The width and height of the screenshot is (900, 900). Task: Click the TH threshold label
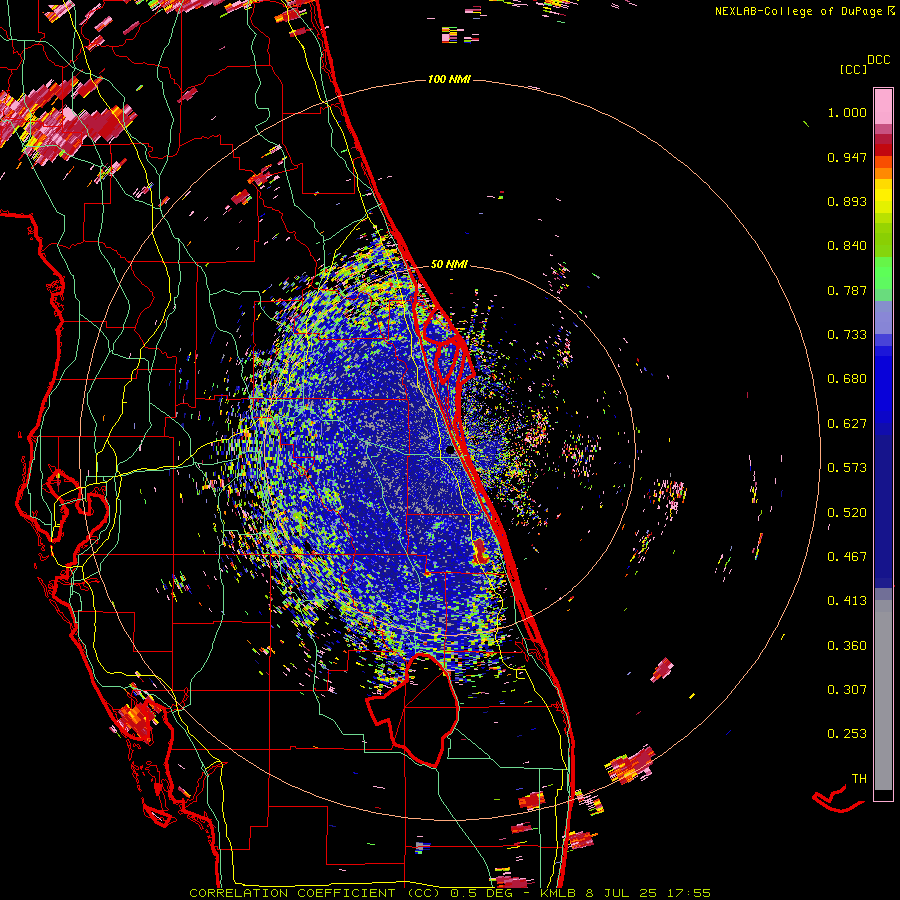point(859,779)
